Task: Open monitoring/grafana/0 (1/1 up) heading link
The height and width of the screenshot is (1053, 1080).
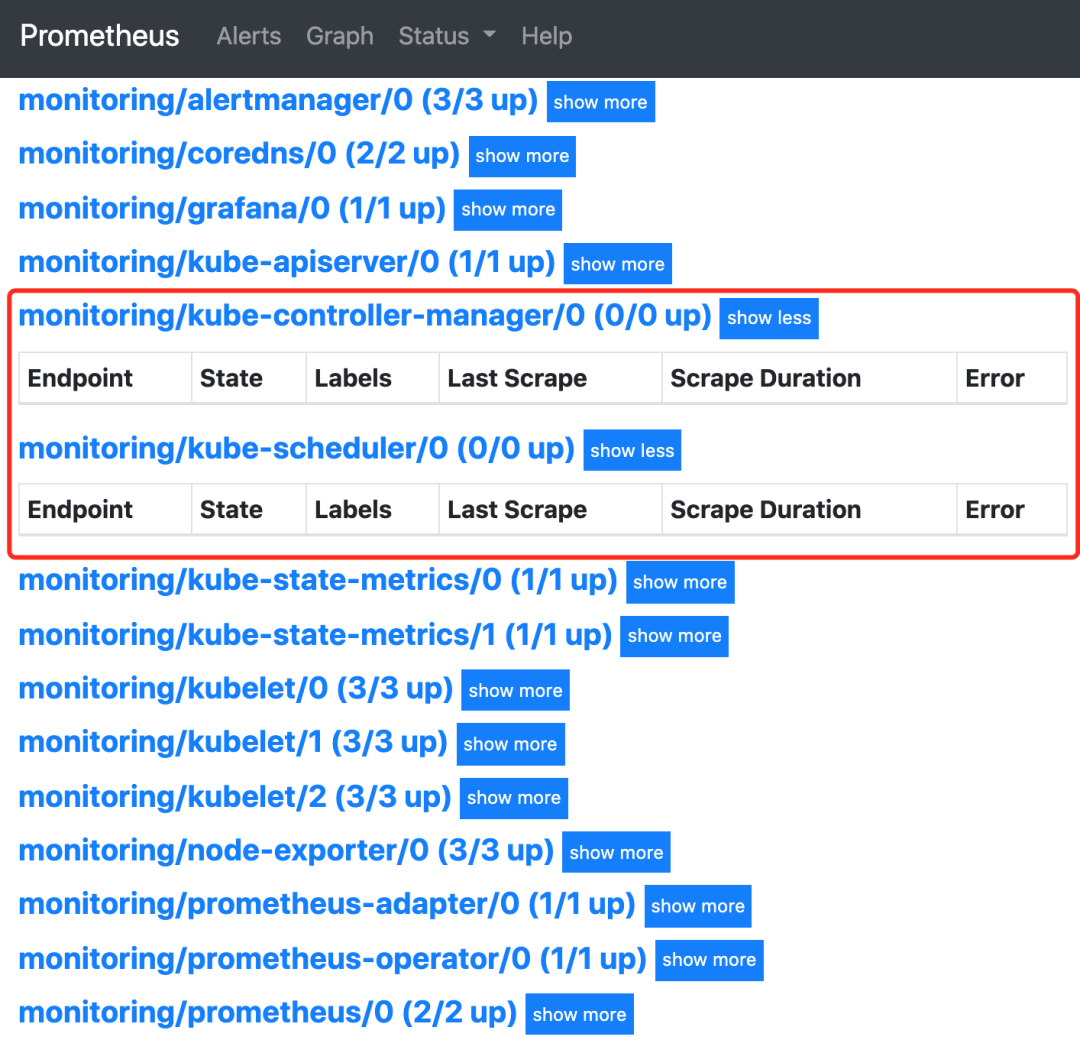Action: (x=232, y=209)
